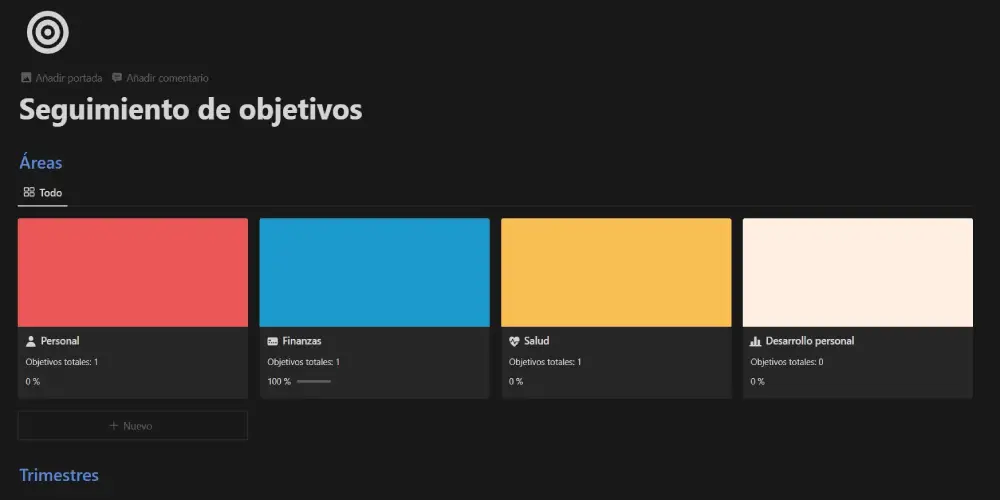Click the card icon next to Finanzas
The height and width of the screenshot is (500, 1000).
273,341
